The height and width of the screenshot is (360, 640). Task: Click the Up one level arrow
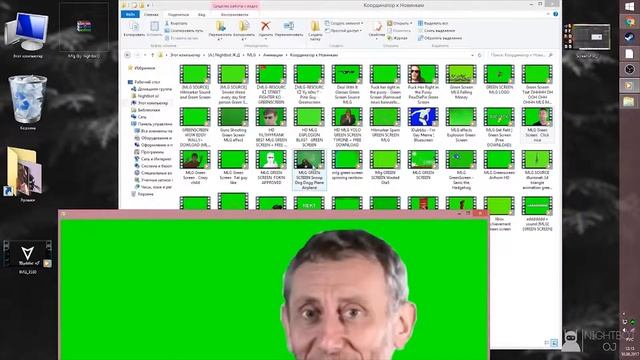153,55
